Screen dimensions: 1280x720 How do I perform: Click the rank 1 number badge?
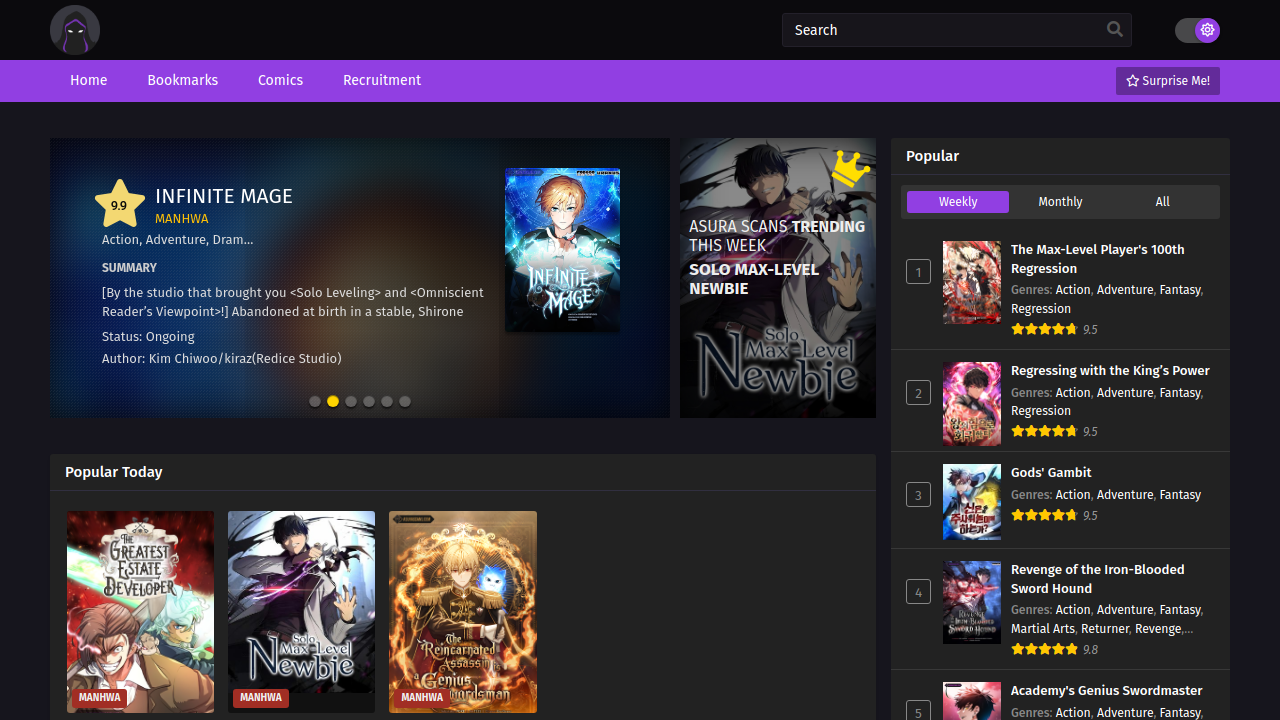(918, 271)
